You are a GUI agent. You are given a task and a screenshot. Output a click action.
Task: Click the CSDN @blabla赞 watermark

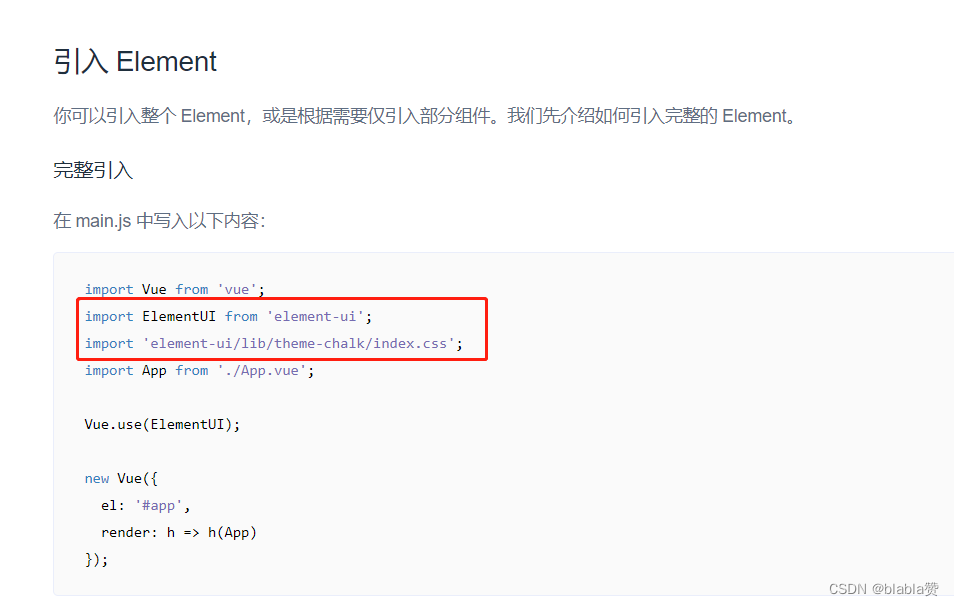883,589
